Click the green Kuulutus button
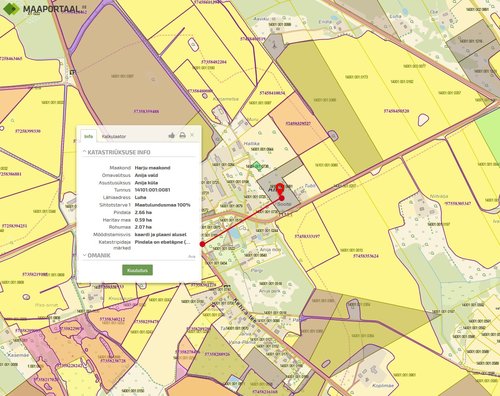This screenshot has width=500, height=396. coord(137,270)
